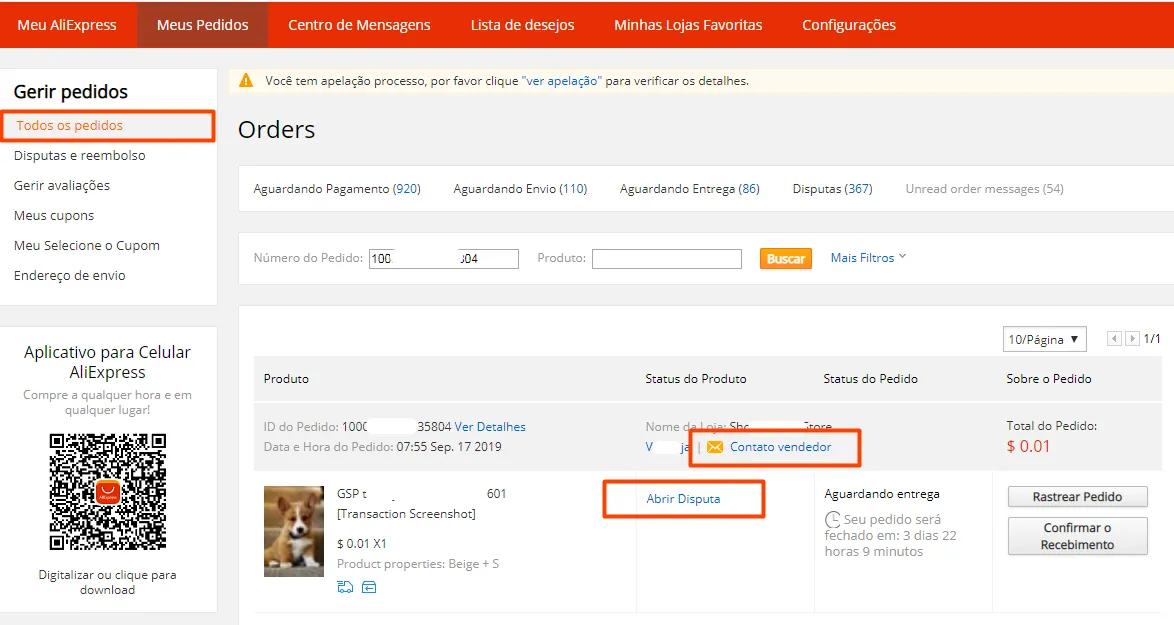Open the 10/Página dropdown

(x=1044, y=339)
